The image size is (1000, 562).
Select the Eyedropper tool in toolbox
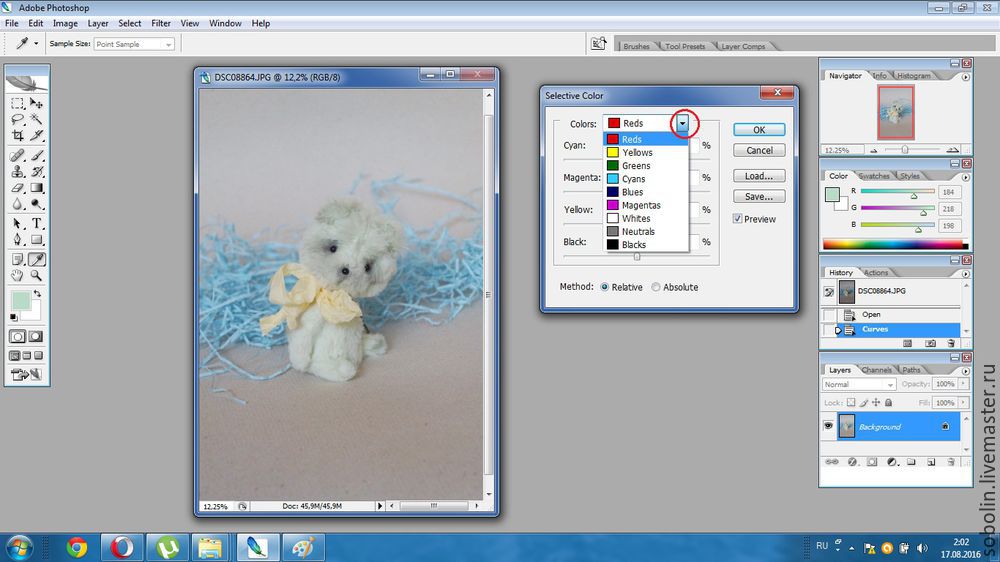(x=36, y=260)
